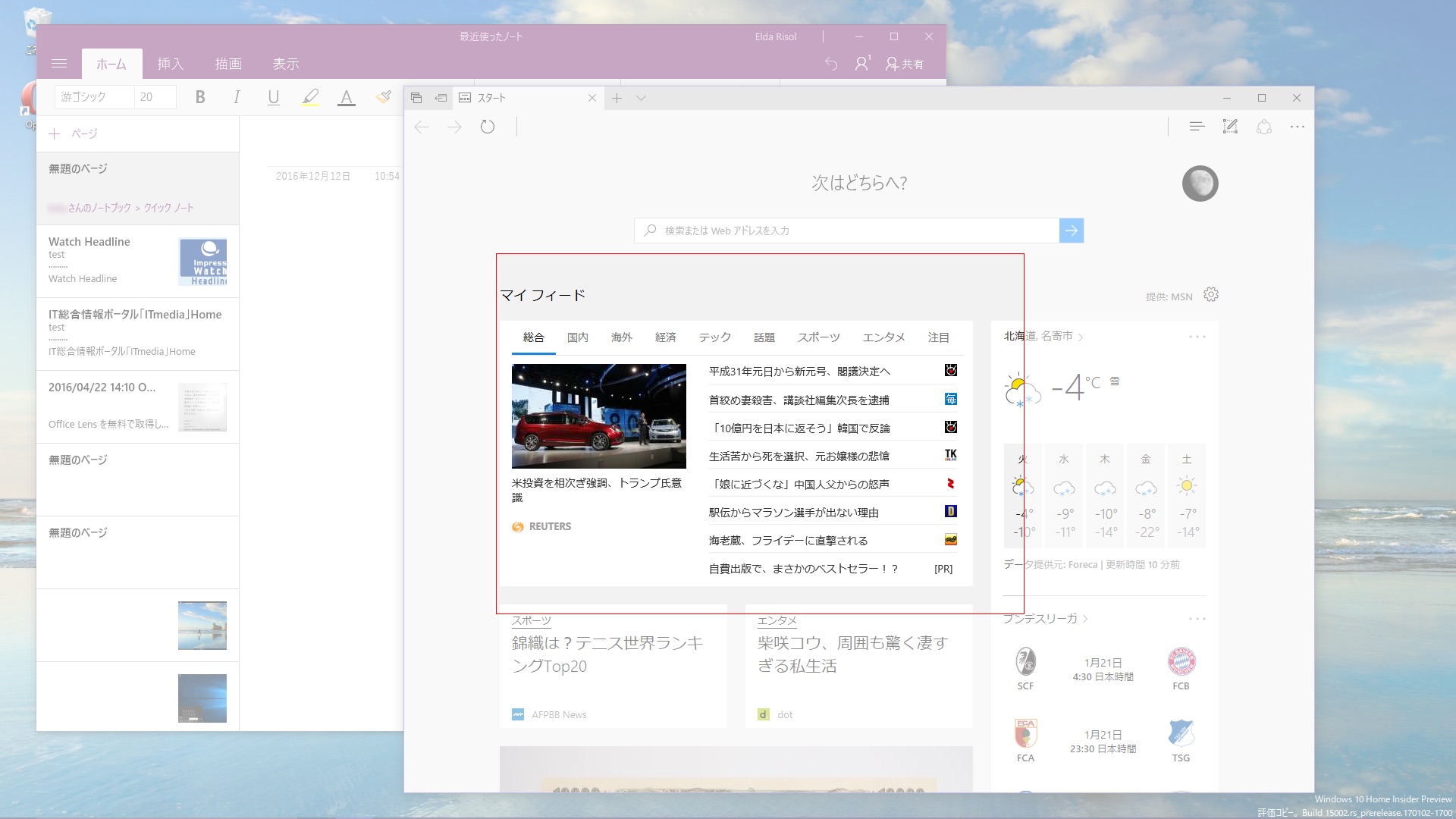This screenshot has height=819, width=1456.
Task: Click the search or web address field
Action: pyautogui.click(x=846, y=231)
